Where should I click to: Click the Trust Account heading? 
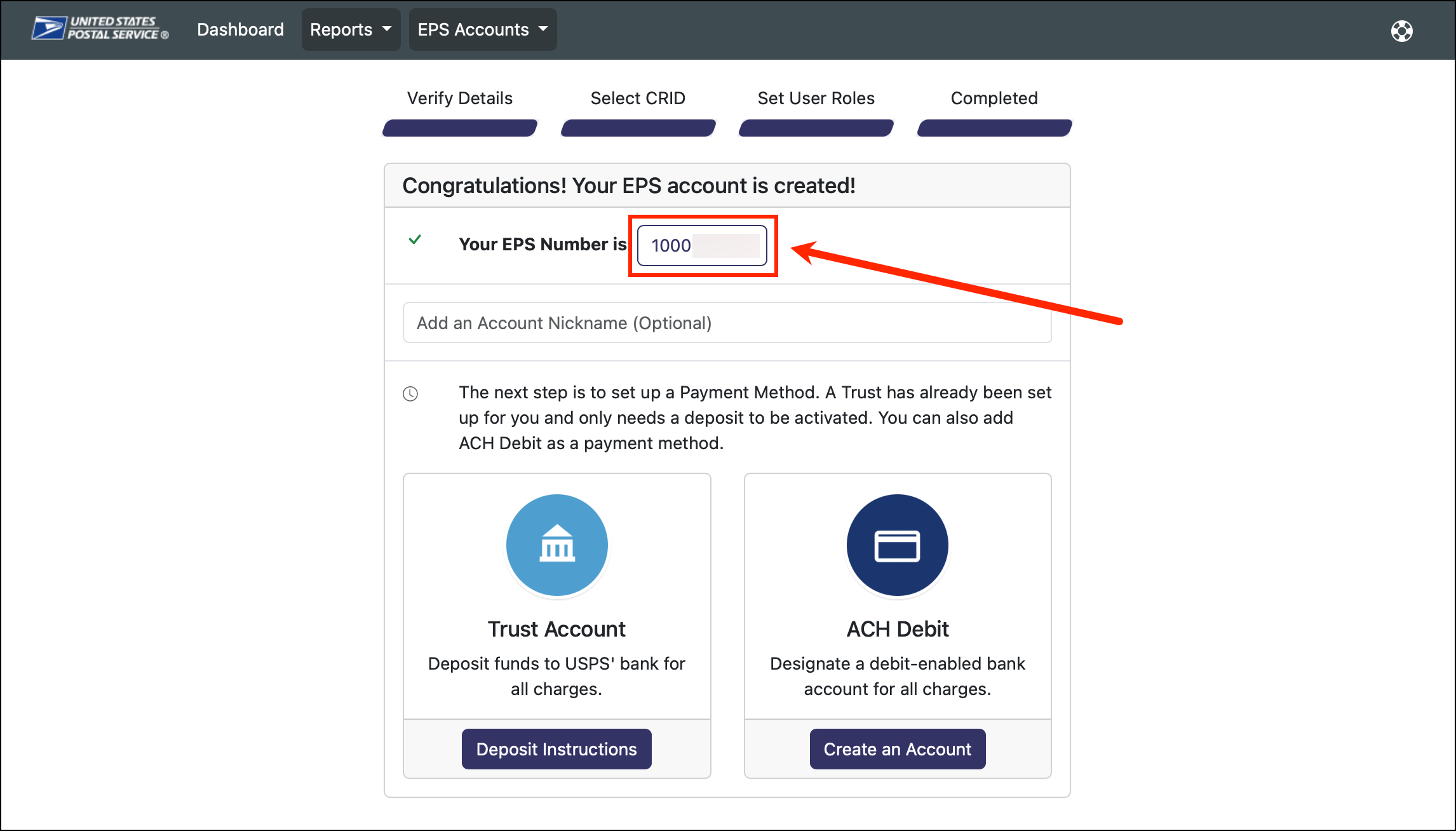click(x=556, y=629)
